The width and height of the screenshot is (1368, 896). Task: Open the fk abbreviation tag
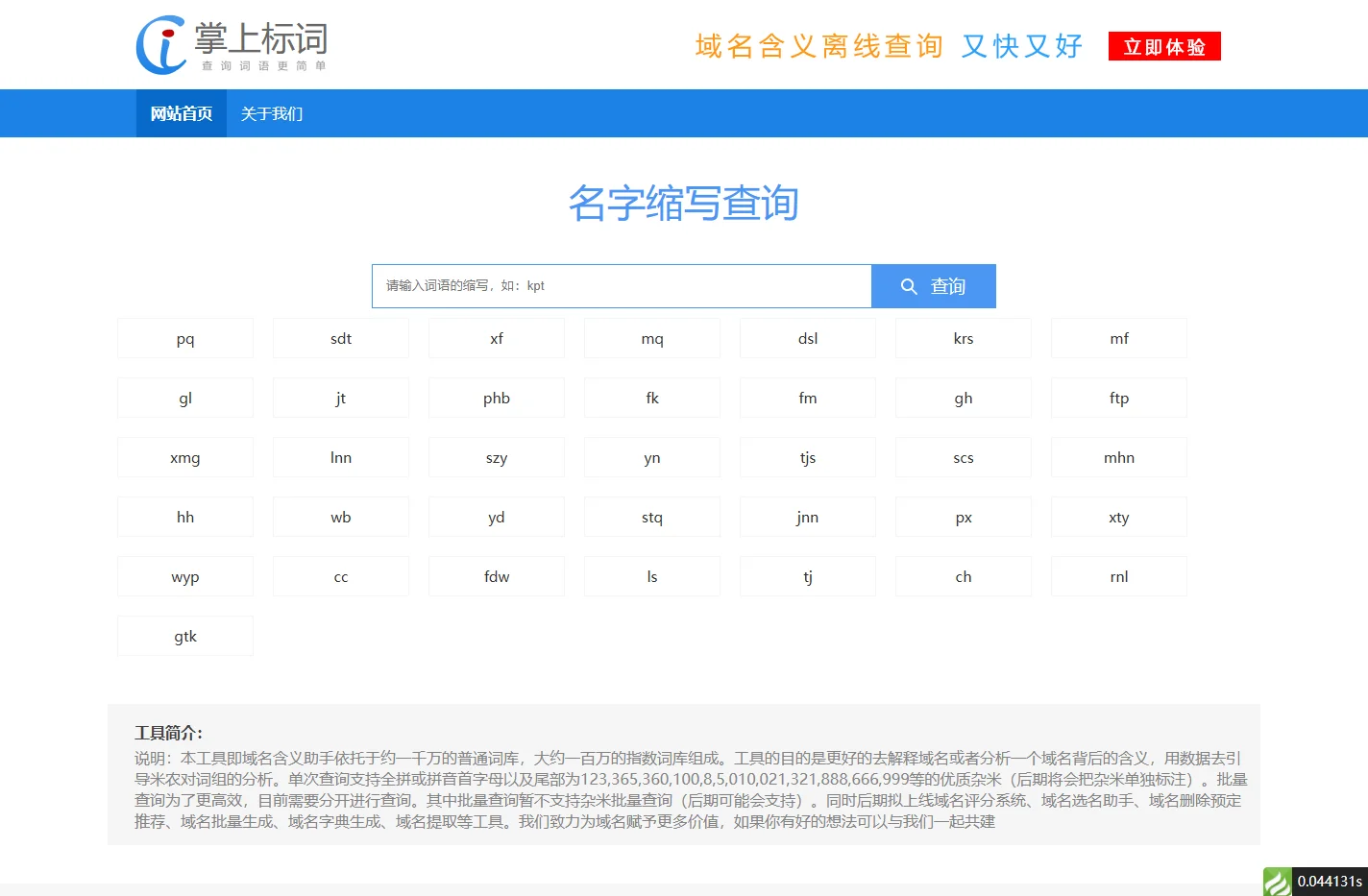coord(652,398)
